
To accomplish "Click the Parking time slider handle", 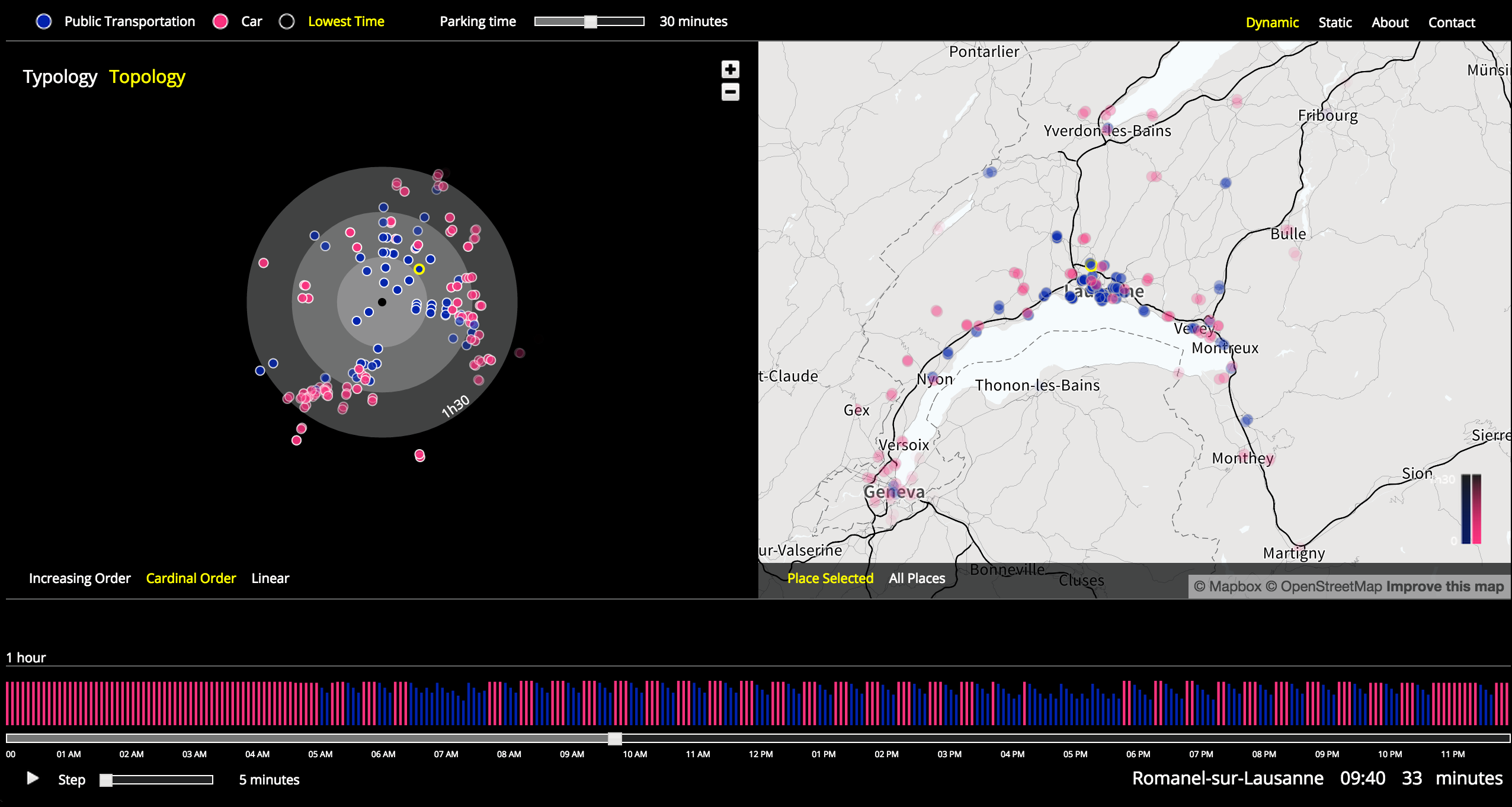I will point(591,21).
